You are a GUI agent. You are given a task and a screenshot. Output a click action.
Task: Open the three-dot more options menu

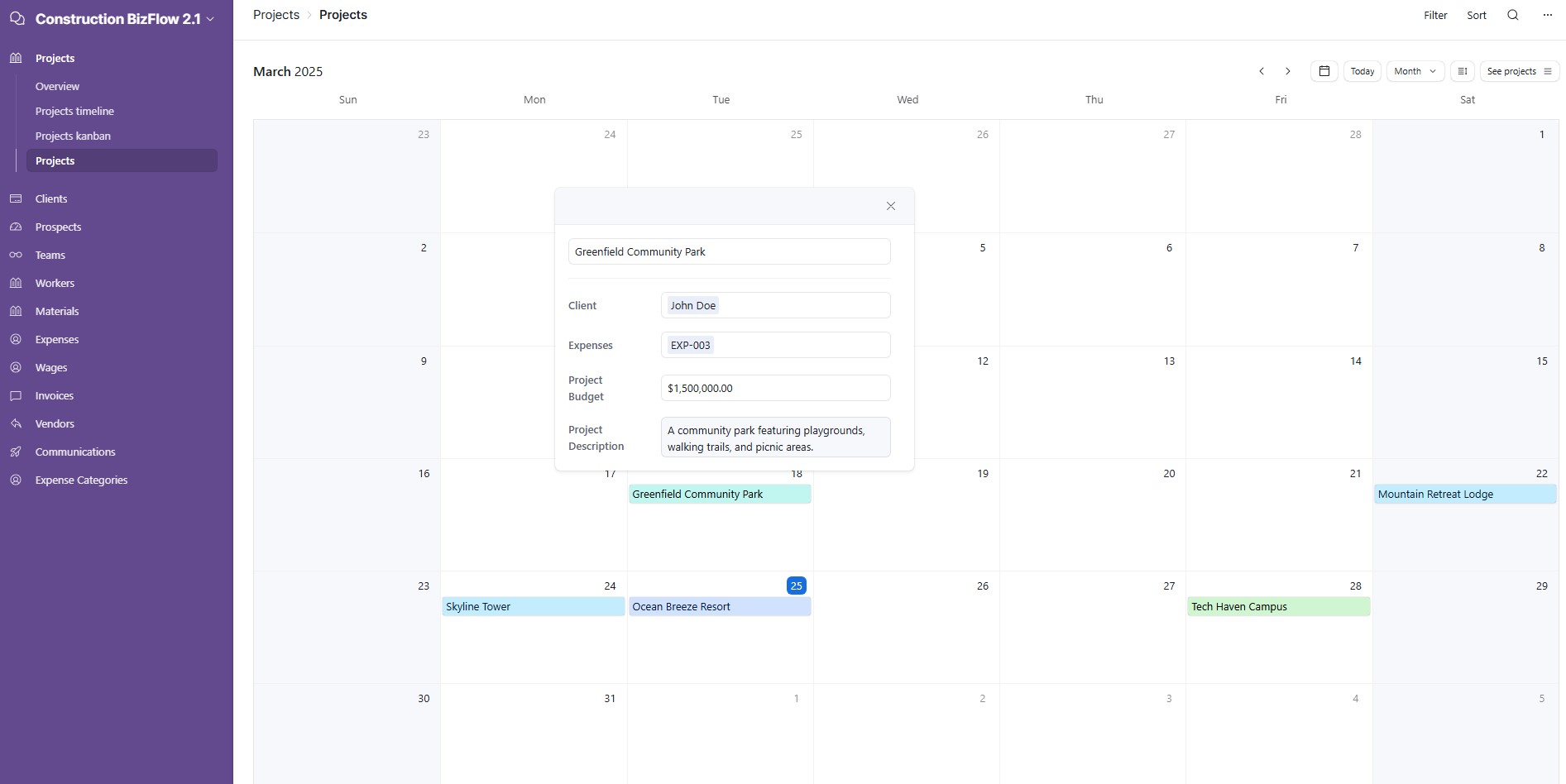1547,15
